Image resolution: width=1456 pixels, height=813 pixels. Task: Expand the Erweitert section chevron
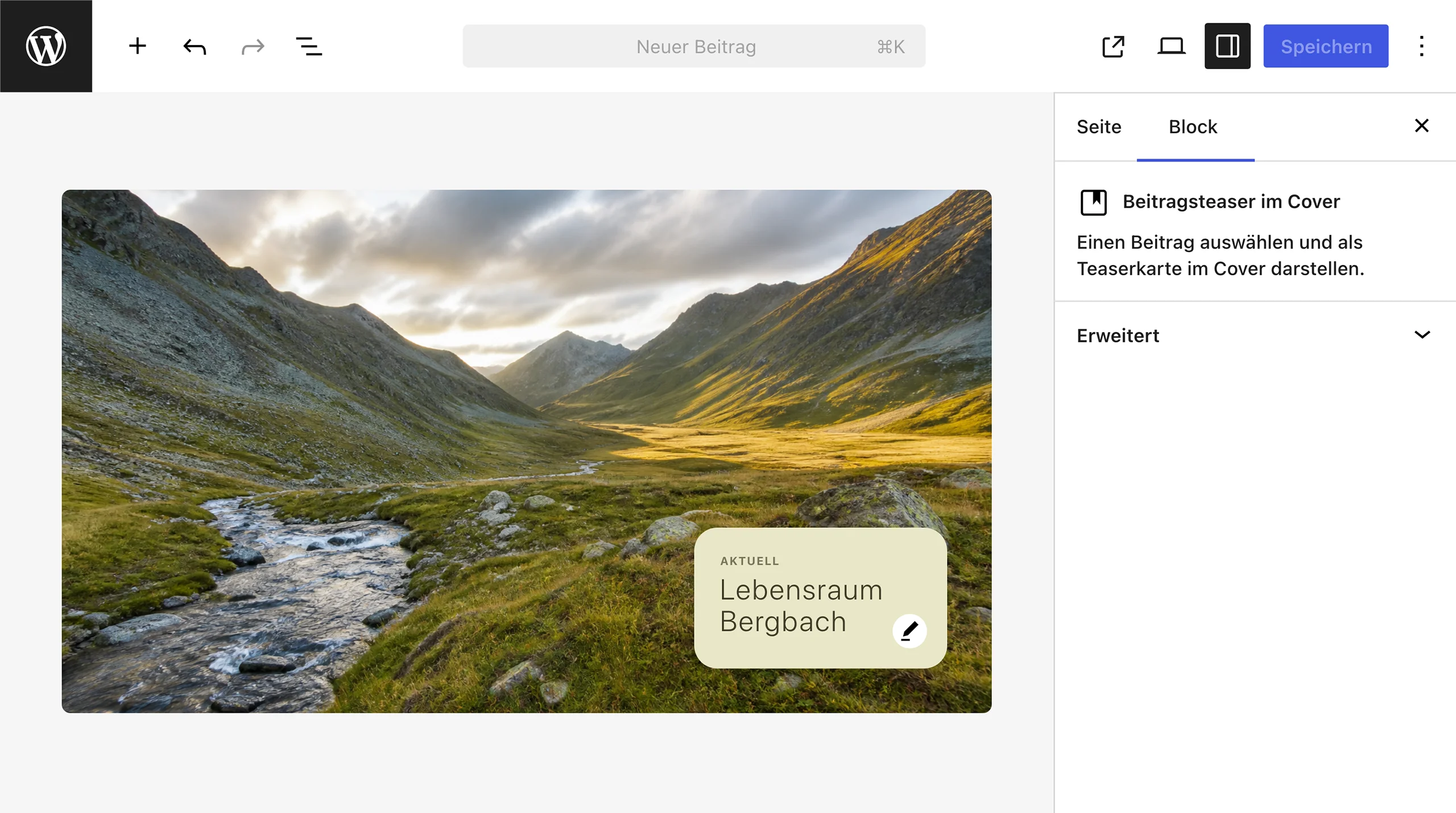point(1422,335)
